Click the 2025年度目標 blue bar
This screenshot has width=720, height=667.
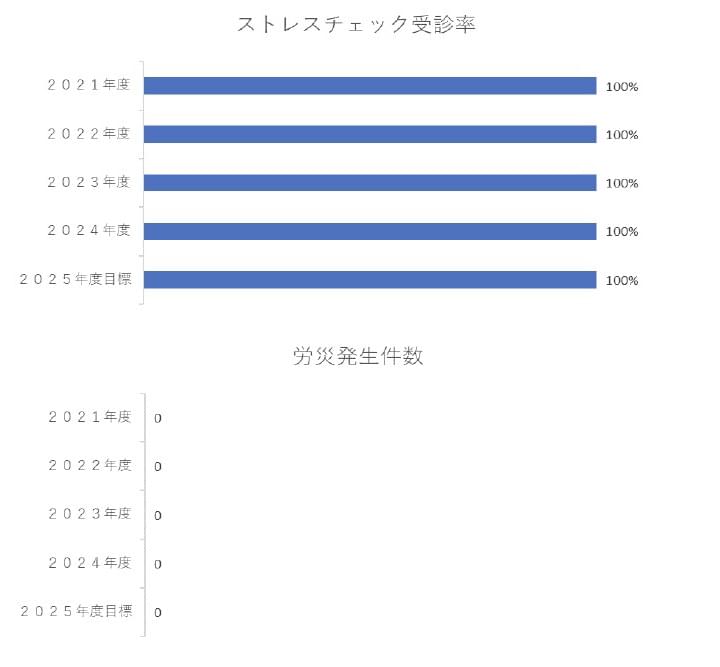point(370,280)
